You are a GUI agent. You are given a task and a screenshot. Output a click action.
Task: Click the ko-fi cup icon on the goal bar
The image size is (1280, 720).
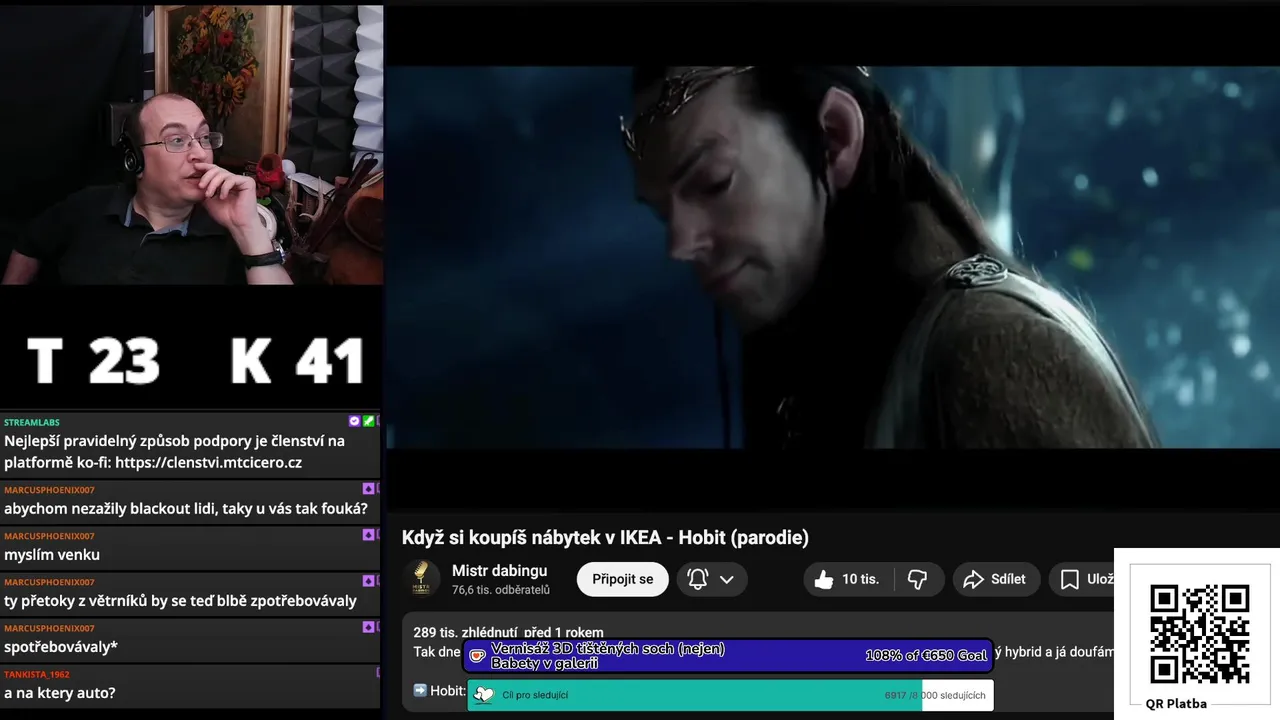[478, 656]
